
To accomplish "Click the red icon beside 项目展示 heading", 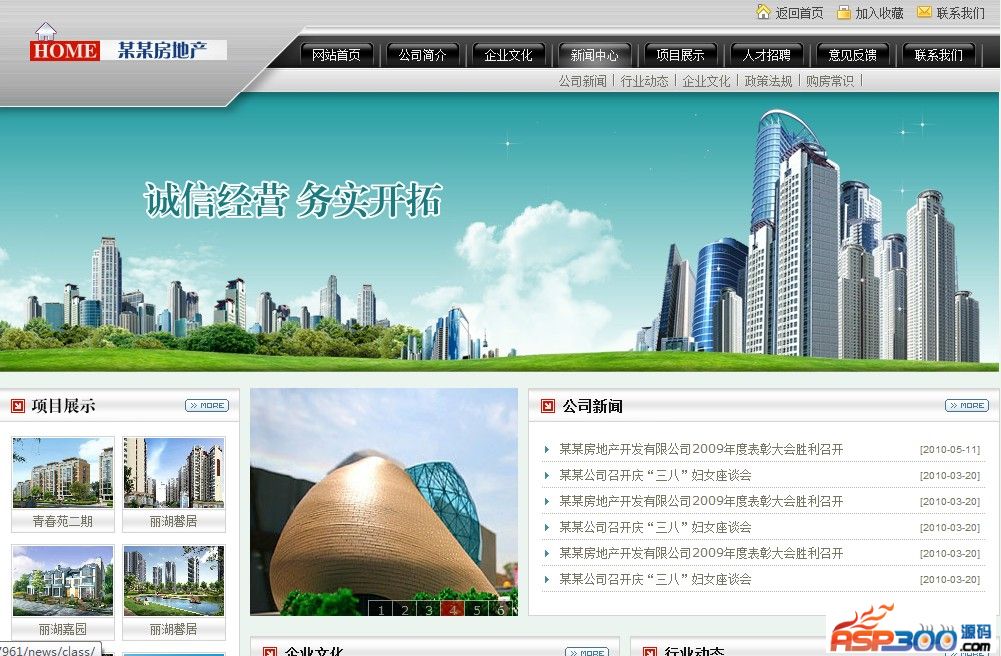I will click(18, 405).
